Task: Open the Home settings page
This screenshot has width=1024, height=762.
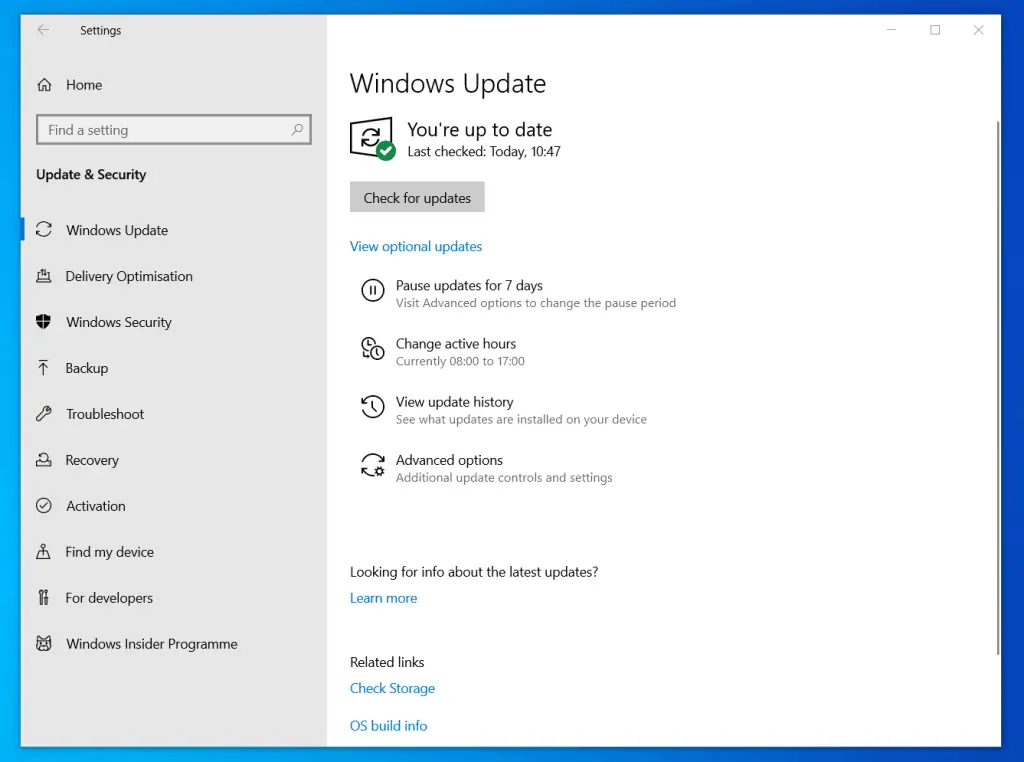Action: point(84,85)
